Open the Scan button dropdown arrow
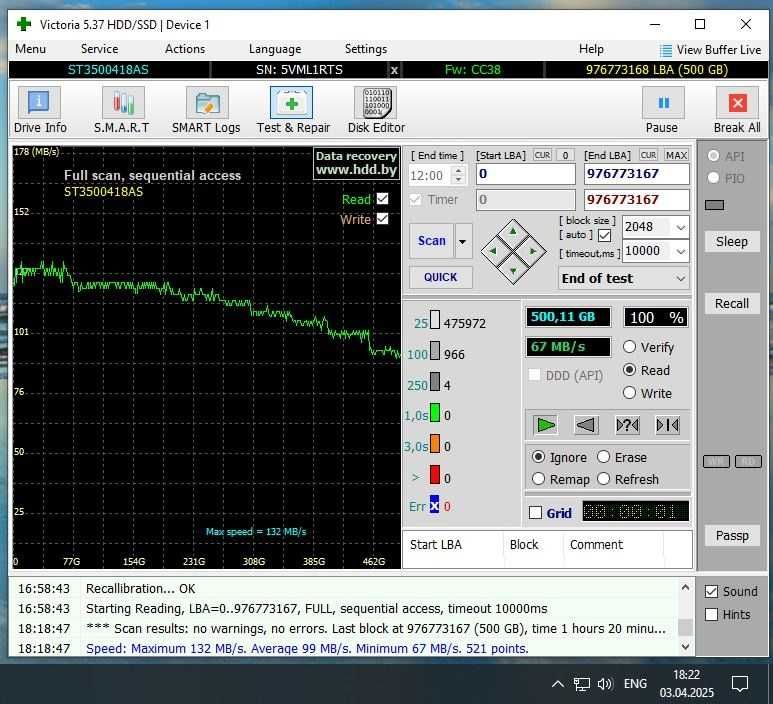The image size is (773, 704). click(x=463, y=241)
